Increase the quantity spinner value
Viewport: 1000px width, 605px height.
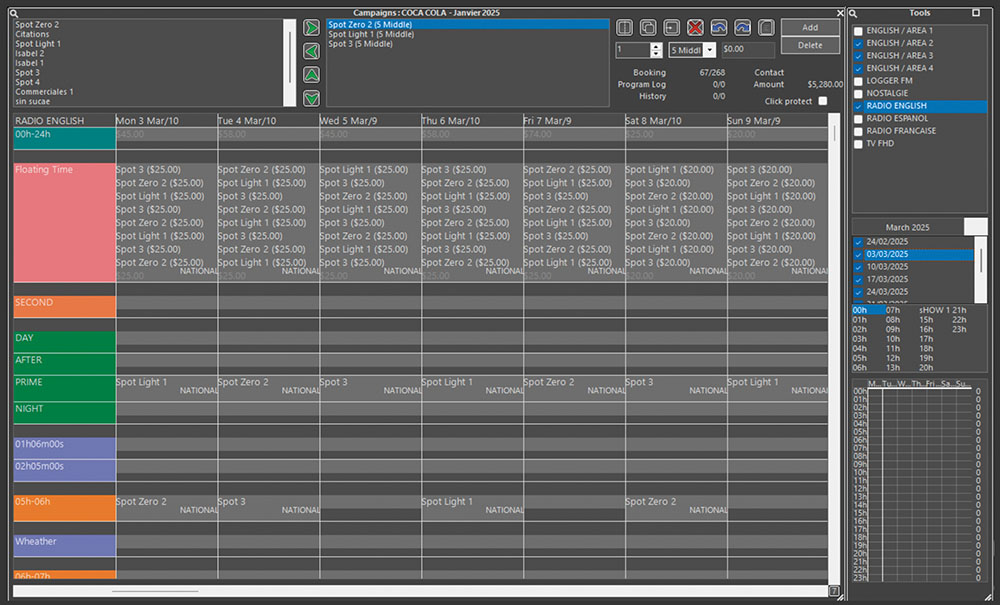[x=656, y=46]
